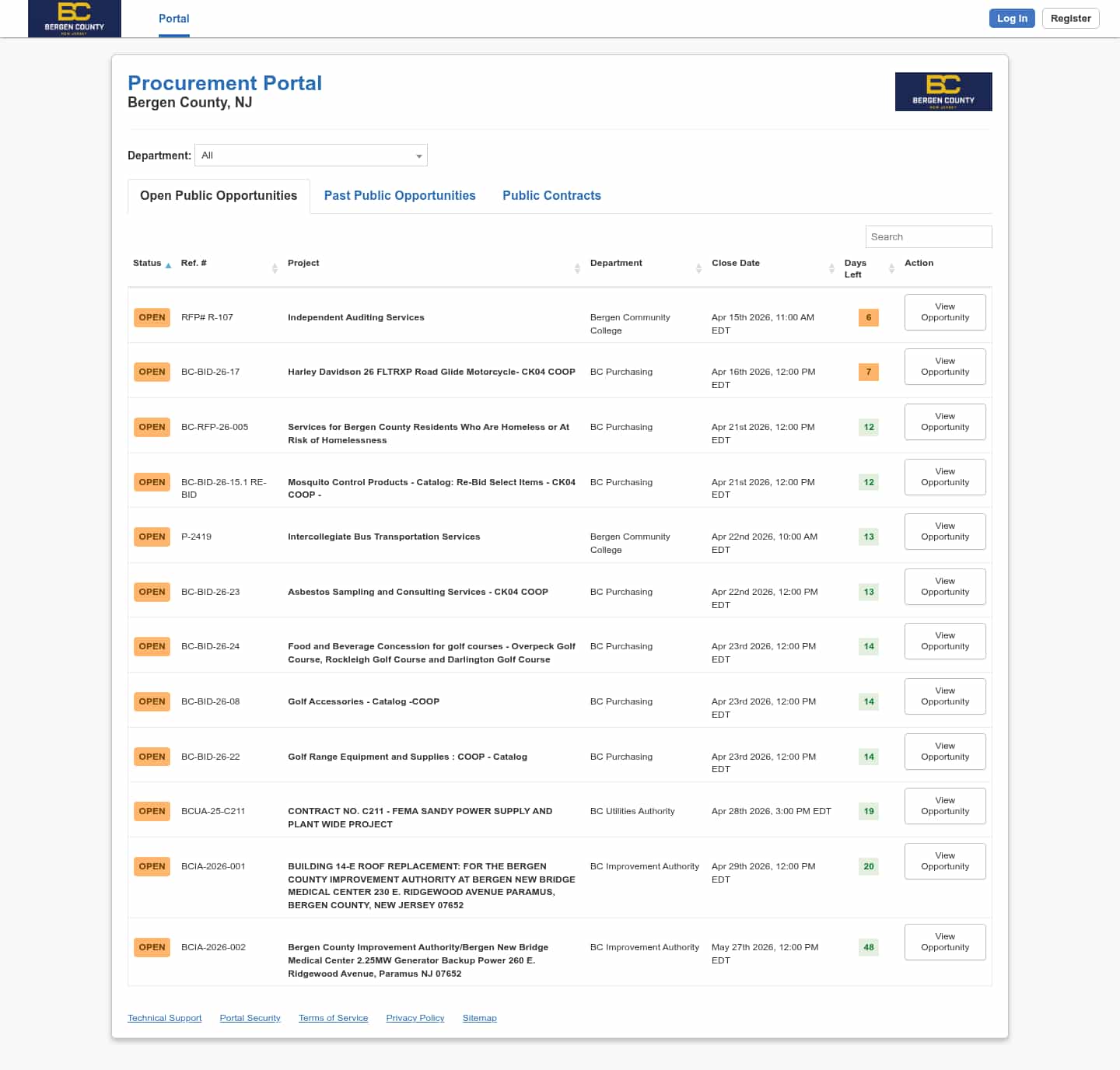The image size is (1120, 1070).
Task: Click the Asbestos Sampling and Consulting Services title
Action: tap(418, 593)
